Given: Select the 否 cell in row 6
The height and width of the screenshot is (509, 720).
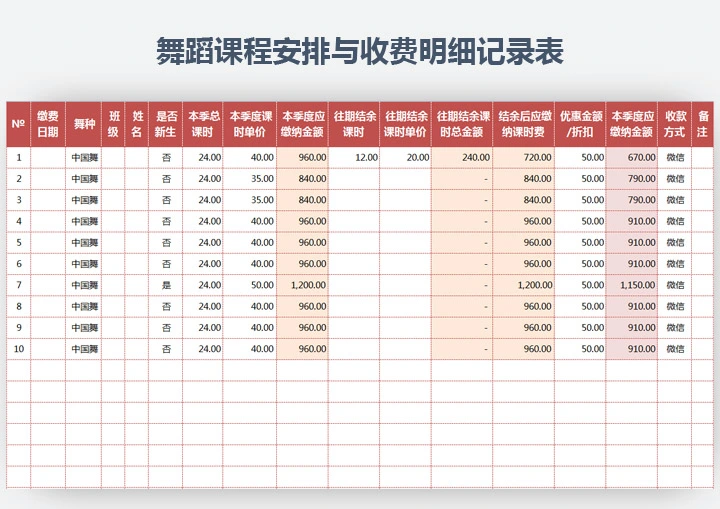Looking at the screenshot, I should pyautogui.click(x=166, y=264).
